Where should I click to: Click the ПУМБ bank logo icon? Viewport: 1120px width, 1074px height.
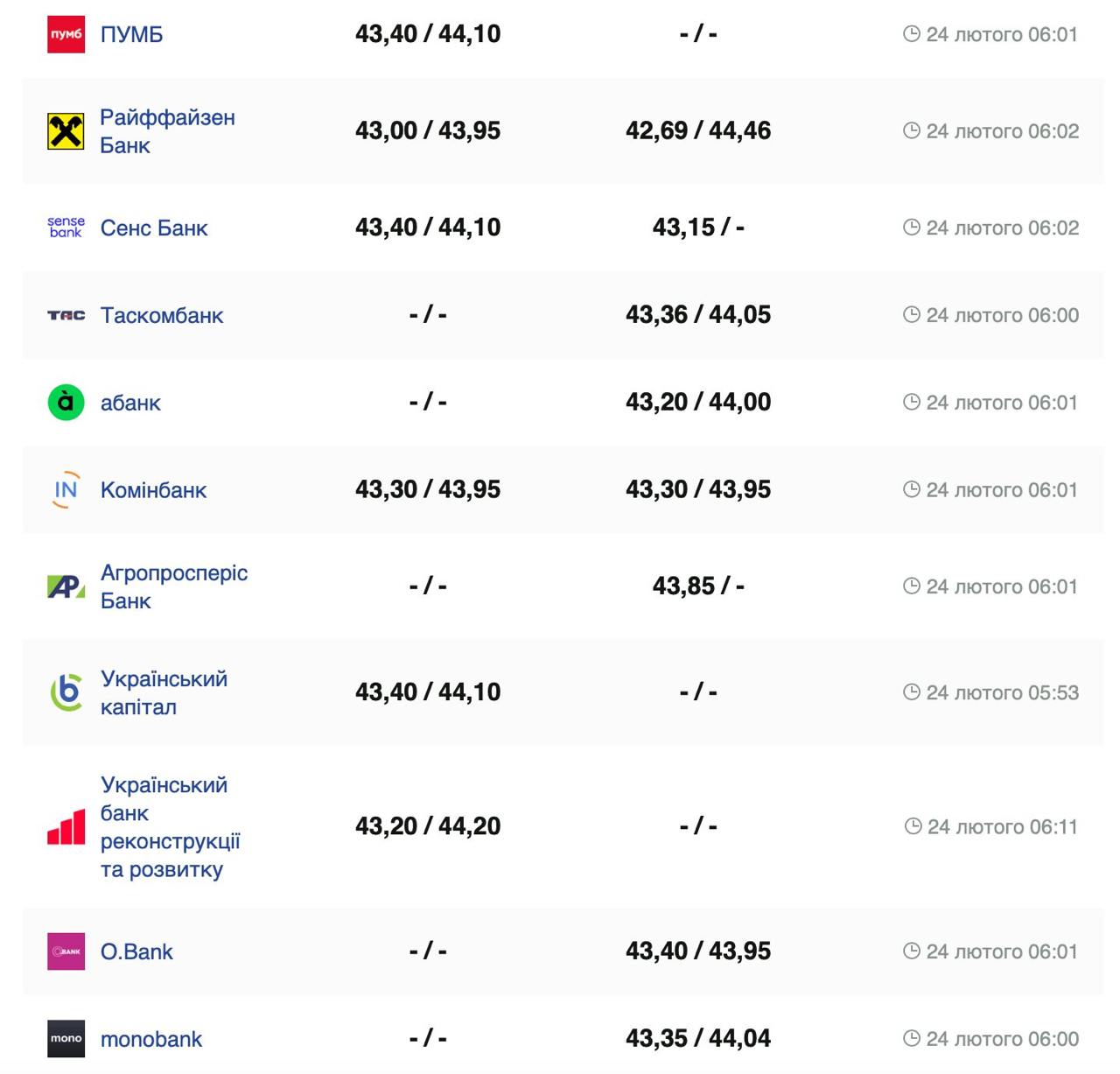click(x=66, y=34)
